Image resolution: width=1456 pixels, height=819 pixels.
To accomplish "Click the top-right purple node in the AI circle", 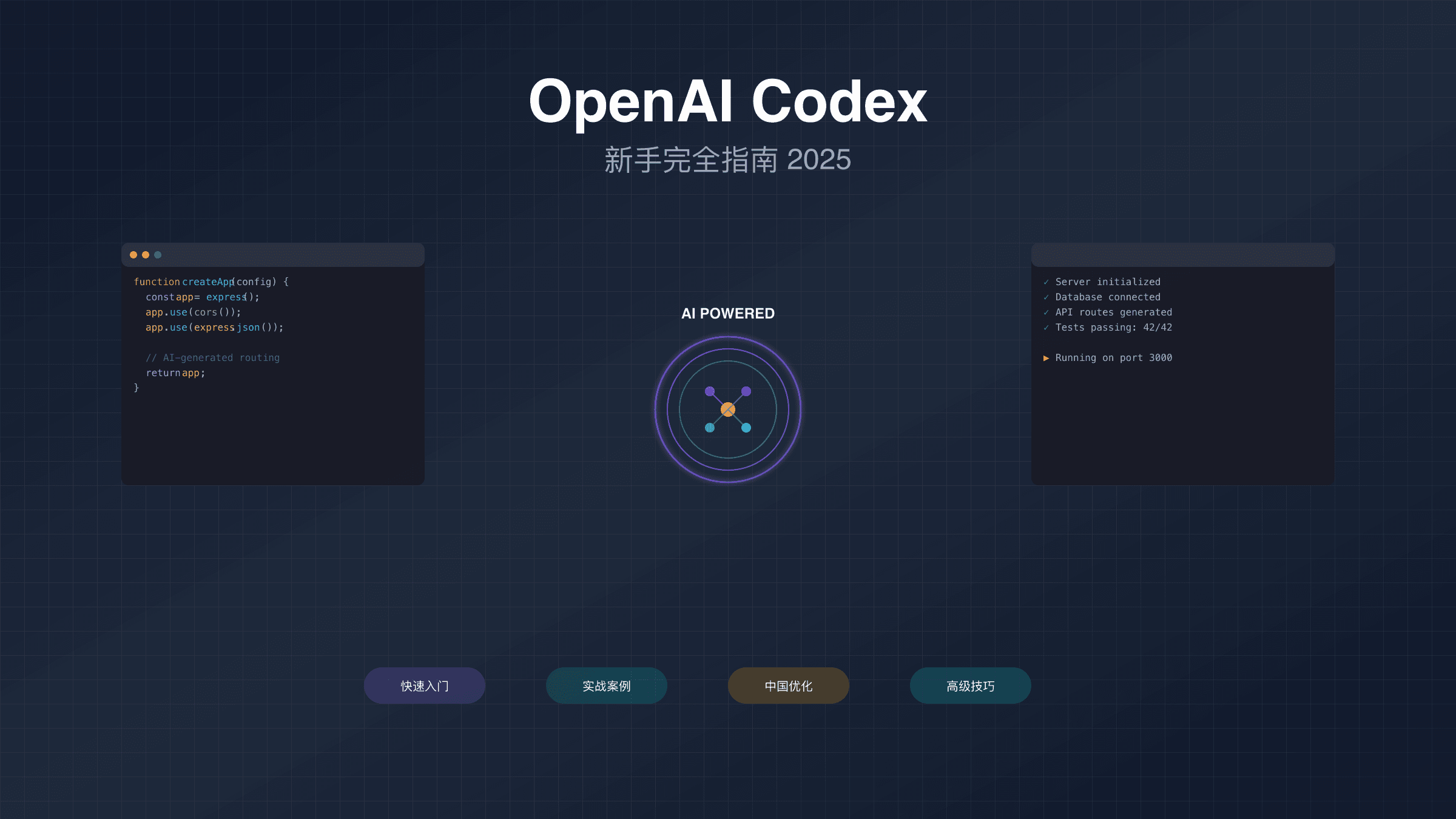I will [x=747, y=393].
